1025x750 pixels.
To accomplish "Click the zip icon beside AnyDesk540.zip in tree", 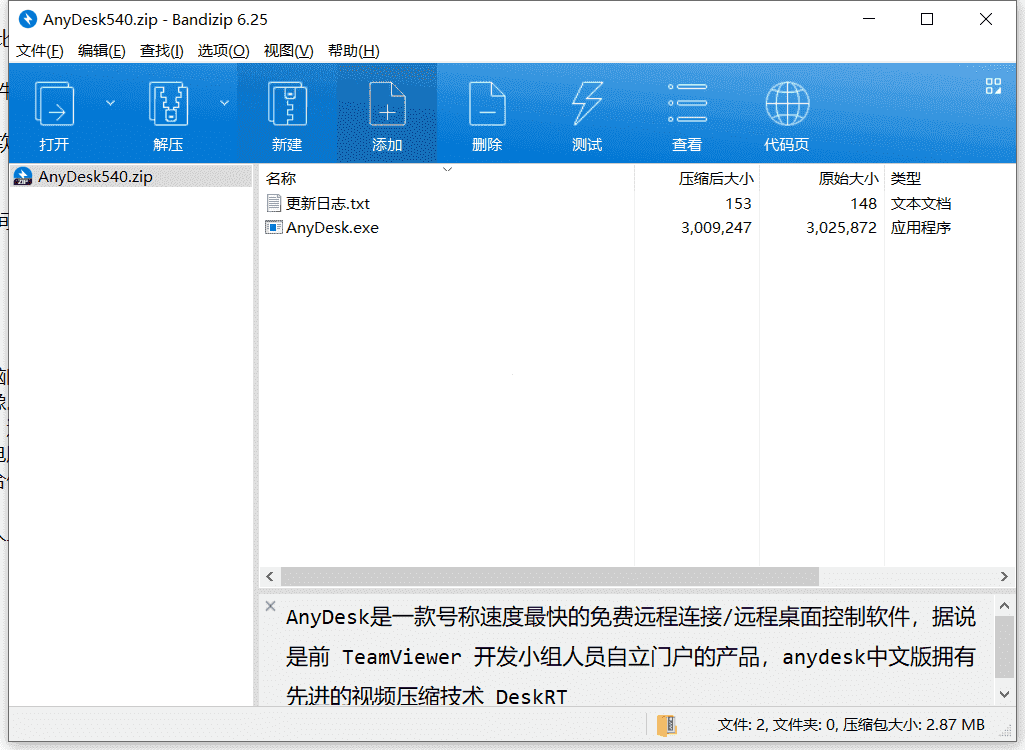I will click(23, 177).
